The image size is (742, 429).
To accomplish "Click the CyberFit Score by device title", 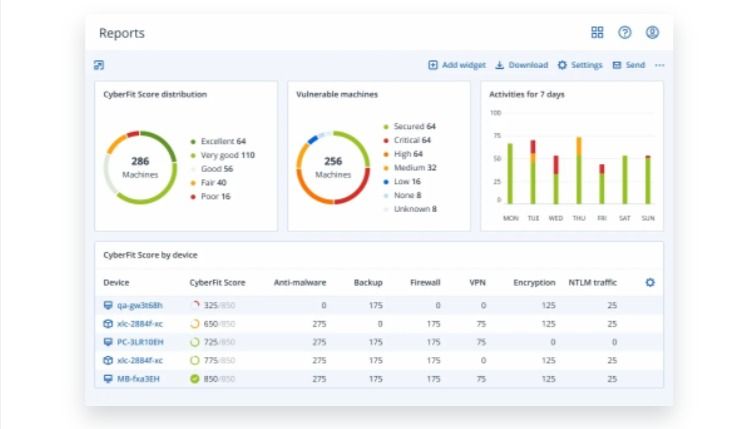I will click(150, 255).
